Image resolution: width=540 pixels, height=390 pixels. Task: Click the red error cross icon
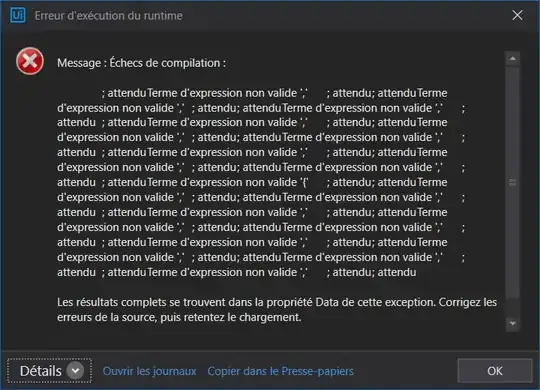coord(30,61)
